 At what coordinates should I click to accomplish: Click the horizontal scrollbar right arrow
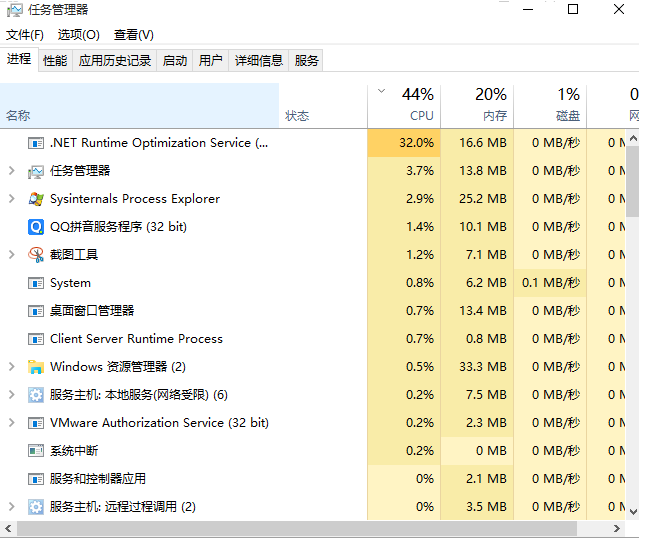[617, 528]
